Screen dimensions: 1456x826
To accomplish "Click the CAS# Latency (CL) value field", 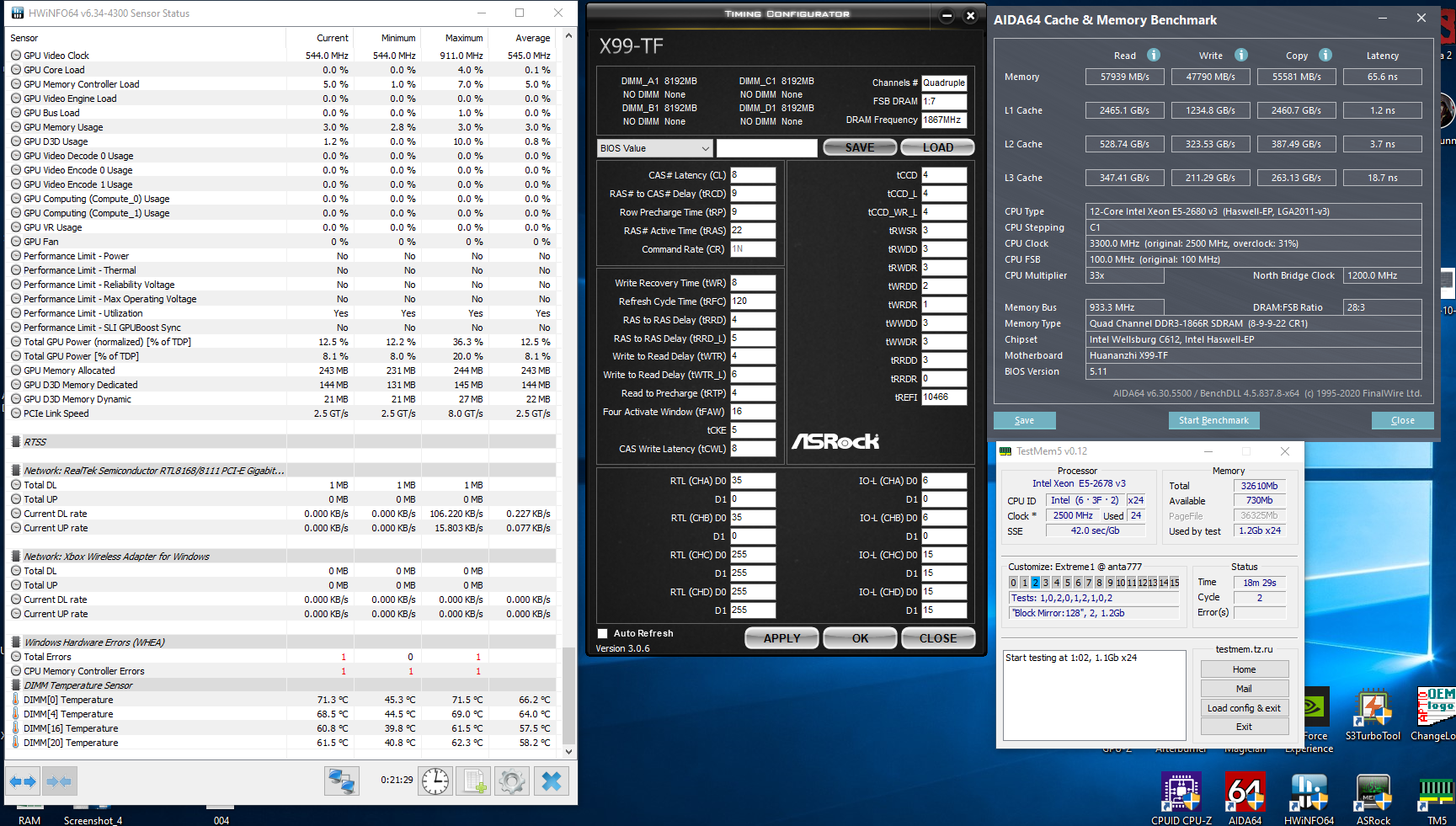I will [752, 175].
